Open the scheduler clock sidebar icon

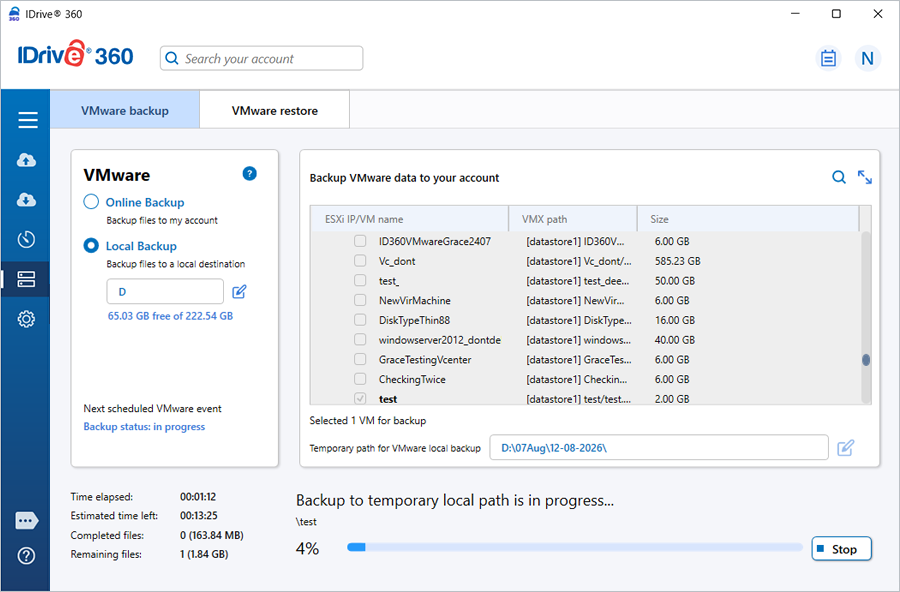tap(26, 239)
